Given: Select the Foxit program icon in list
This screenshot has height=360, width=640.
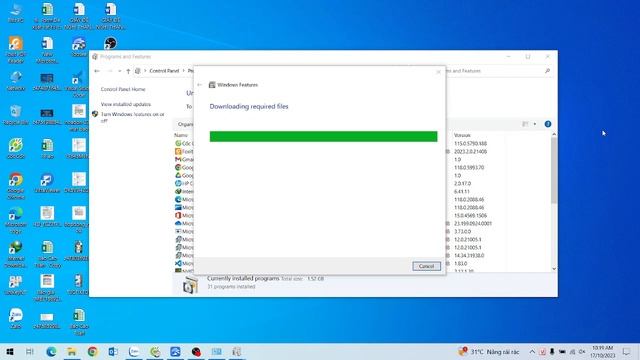Looking at the screenshot, I should coord(178,151).
